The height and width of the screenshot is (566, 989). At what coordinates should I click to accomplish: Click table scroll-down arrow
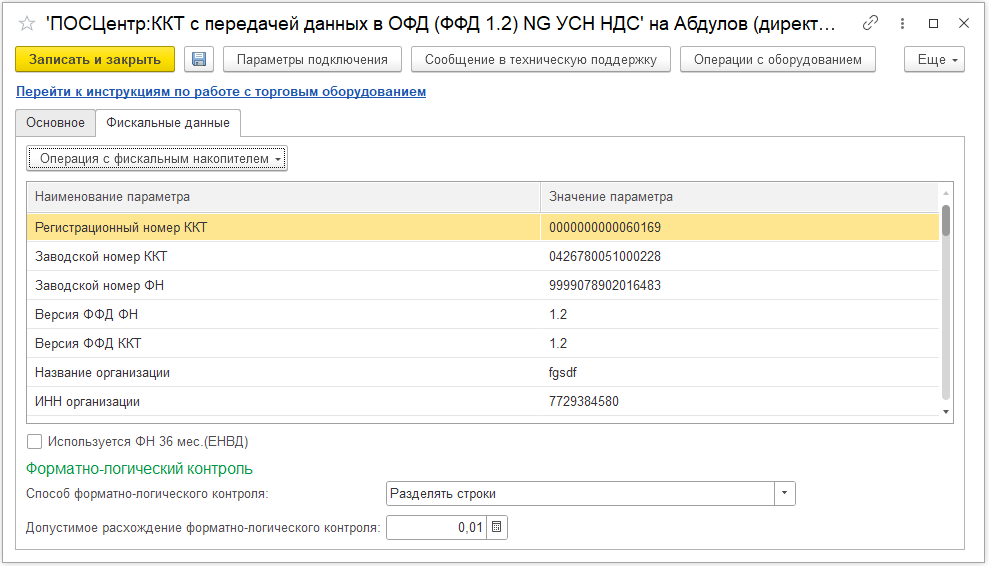pos(946,411)
